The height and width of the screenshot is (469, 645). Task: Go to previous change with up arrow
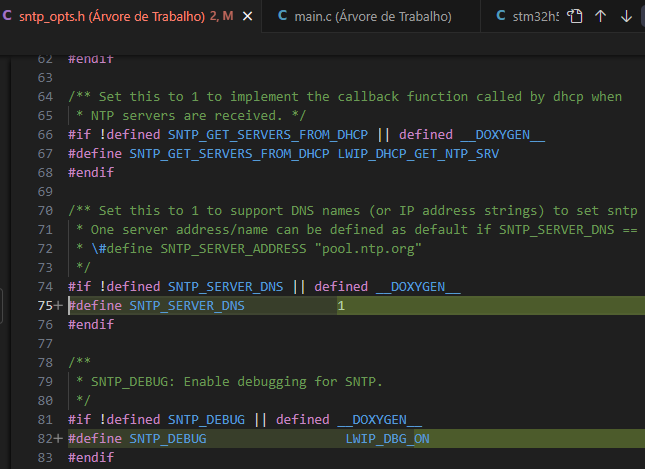[x=600, y=17]
